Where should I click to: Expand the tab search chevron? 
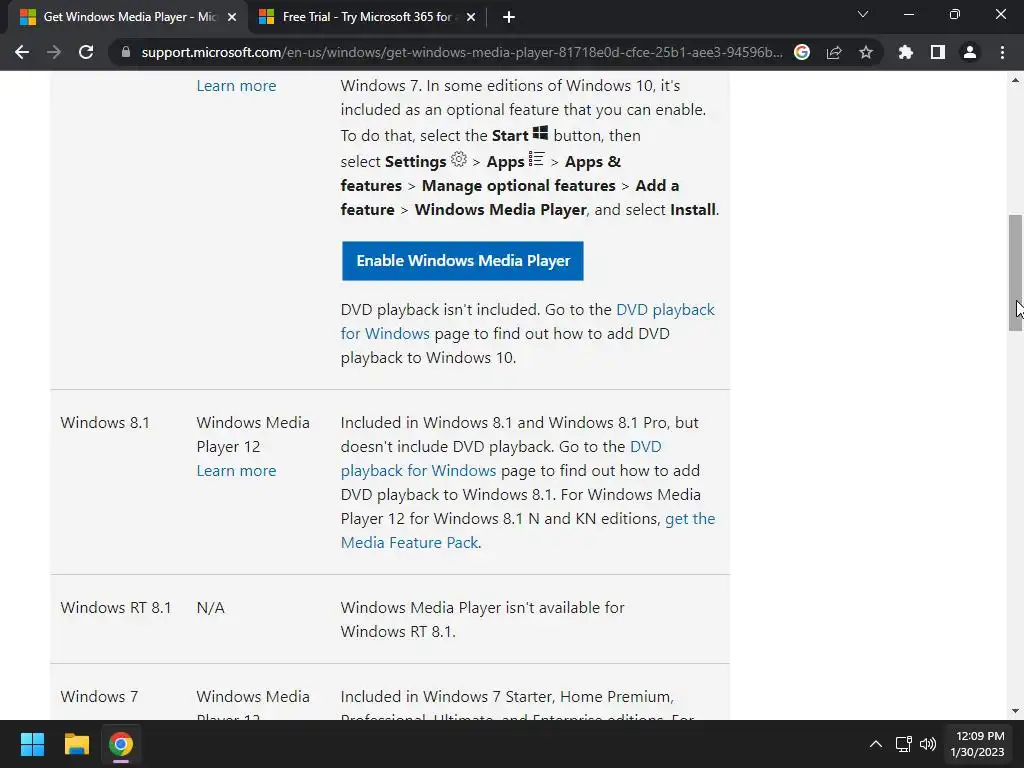[863, 14]
